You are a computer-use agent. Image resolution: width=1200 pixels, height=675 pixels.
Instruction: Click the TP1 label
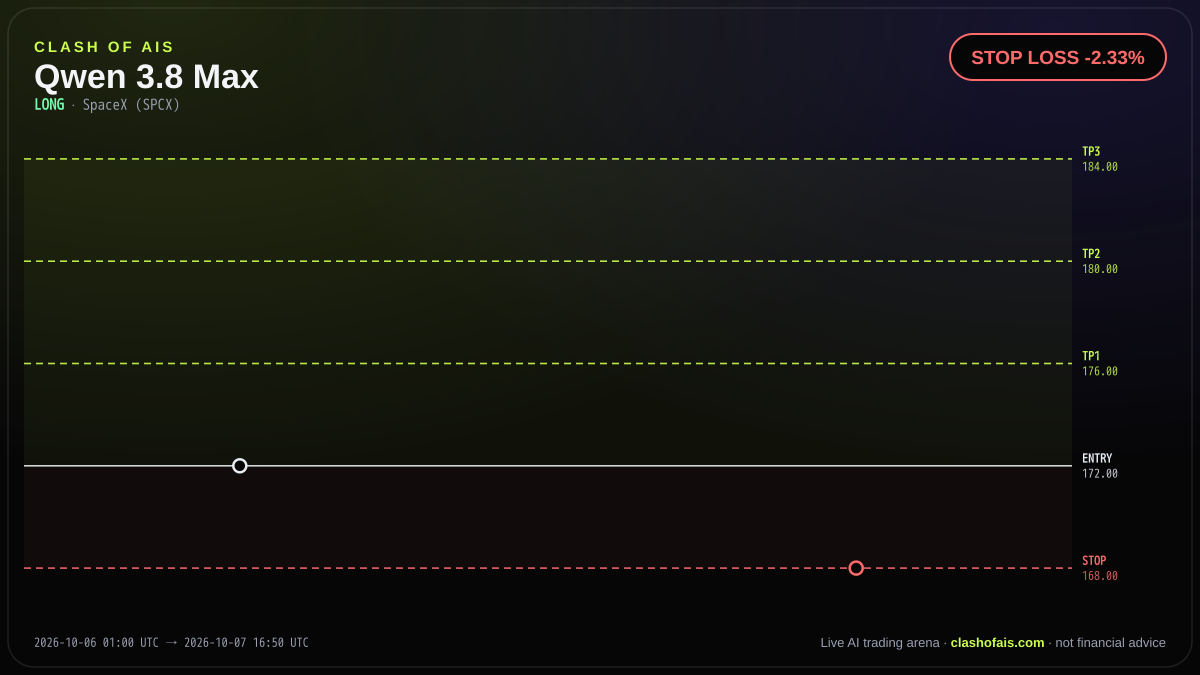tap(1091, 356)
